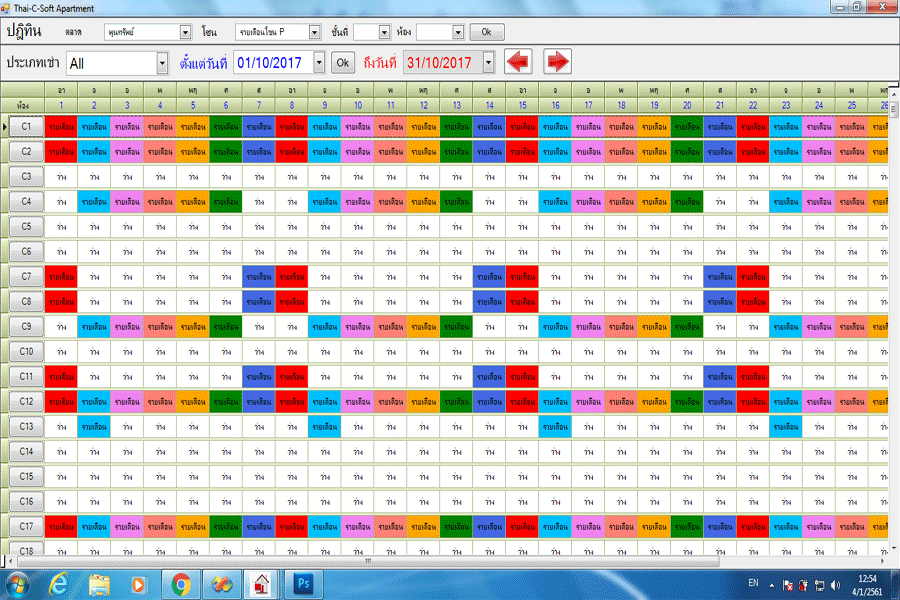Viewport: 900px width, 600px height.
Task: Click the Windows Start button
Action: [18, 582]
